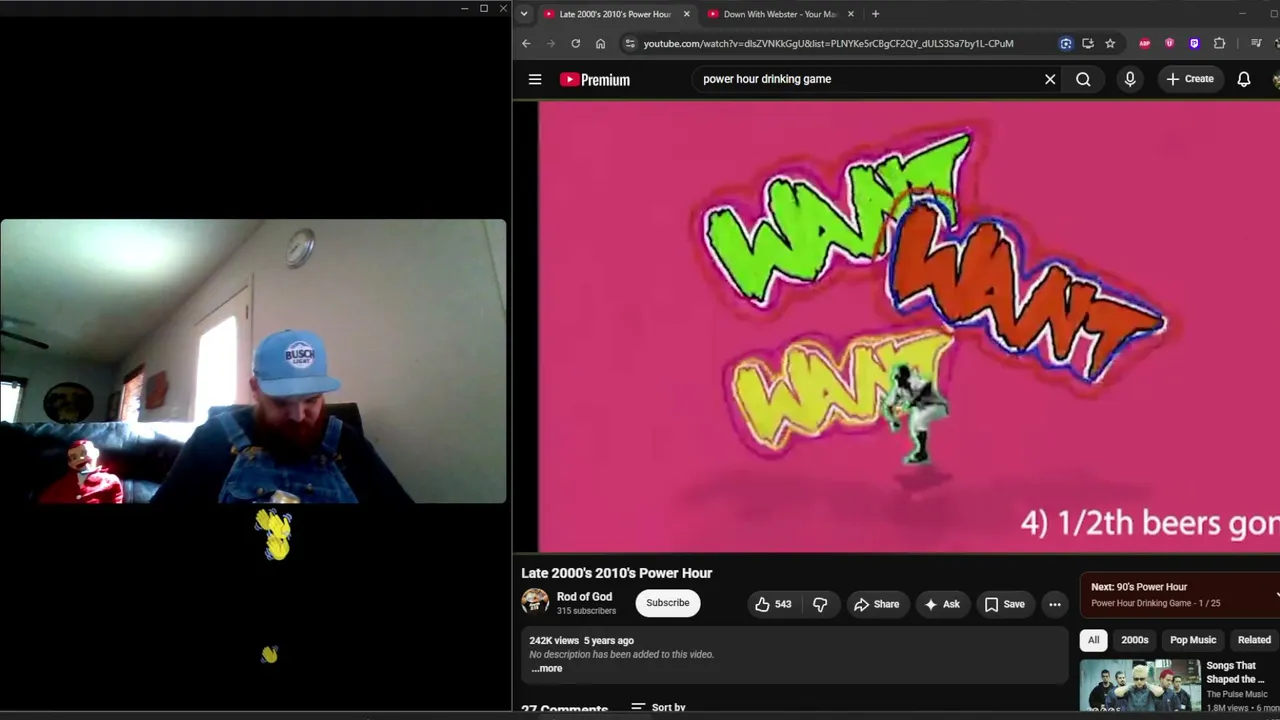Image resolution: width=1280 pixels, height=720 pixels.
Task: Open the browser home page
Action: (x=600, y=43)
